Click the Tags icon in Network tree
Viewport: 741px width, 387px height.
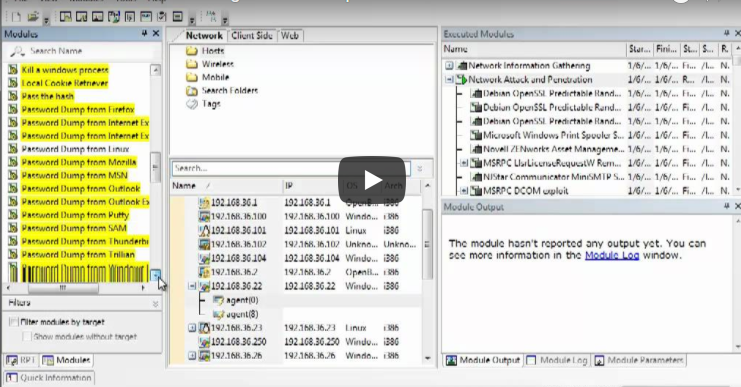[191, 104]
